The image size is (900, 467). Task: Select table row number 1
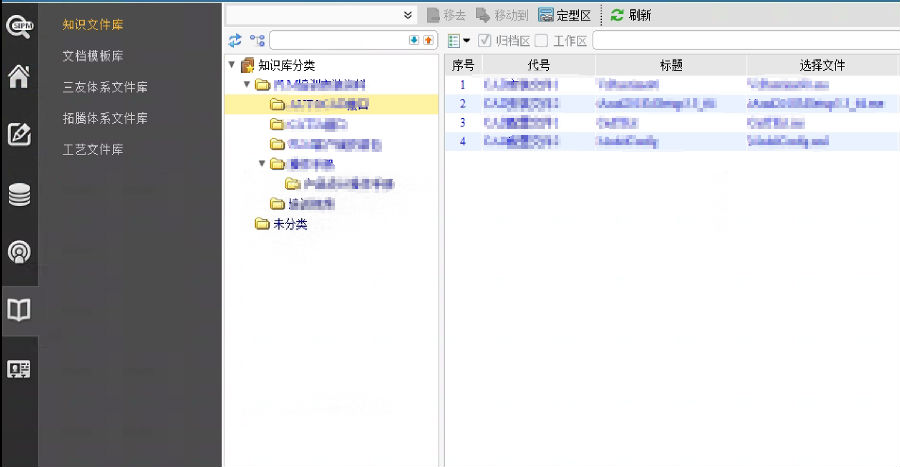pyautogui.click(x=672, y=85)
